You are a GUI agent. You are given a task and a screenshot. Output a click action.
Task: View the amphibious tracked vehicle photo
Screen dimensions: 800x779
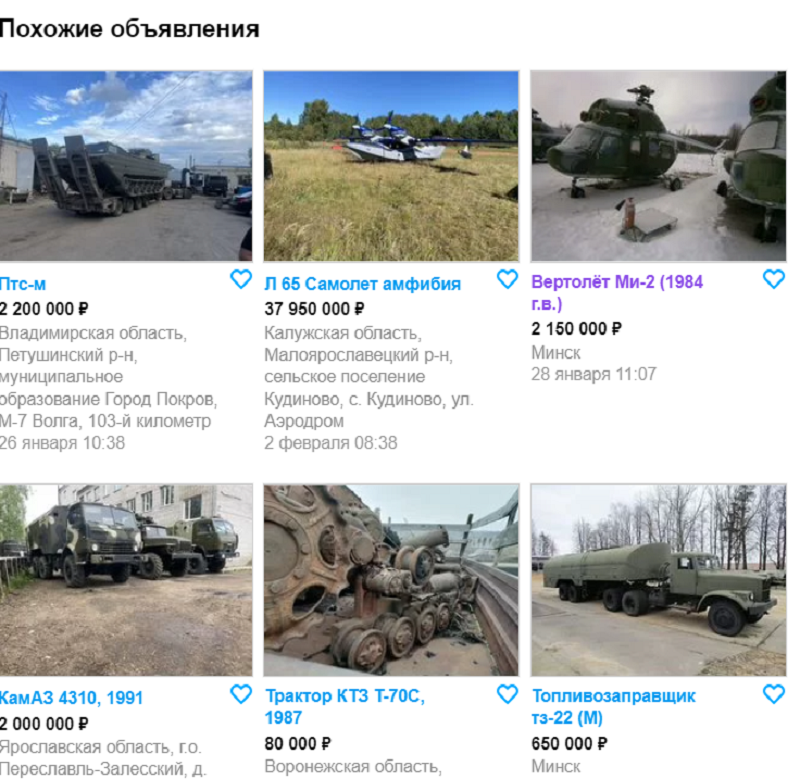126,166
